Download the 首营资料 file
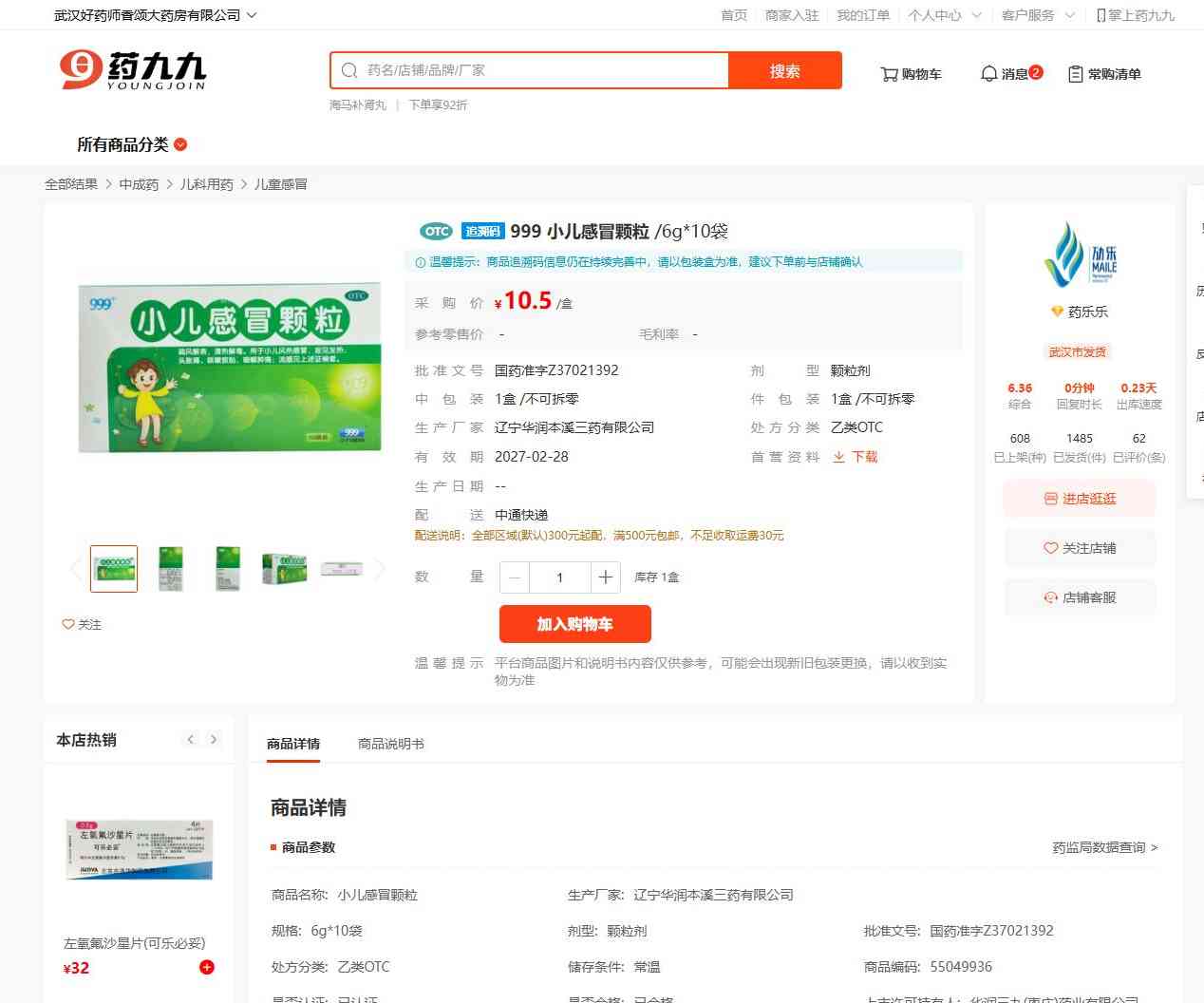This screenshot has height=1003, width=1204. coord(855,457)
